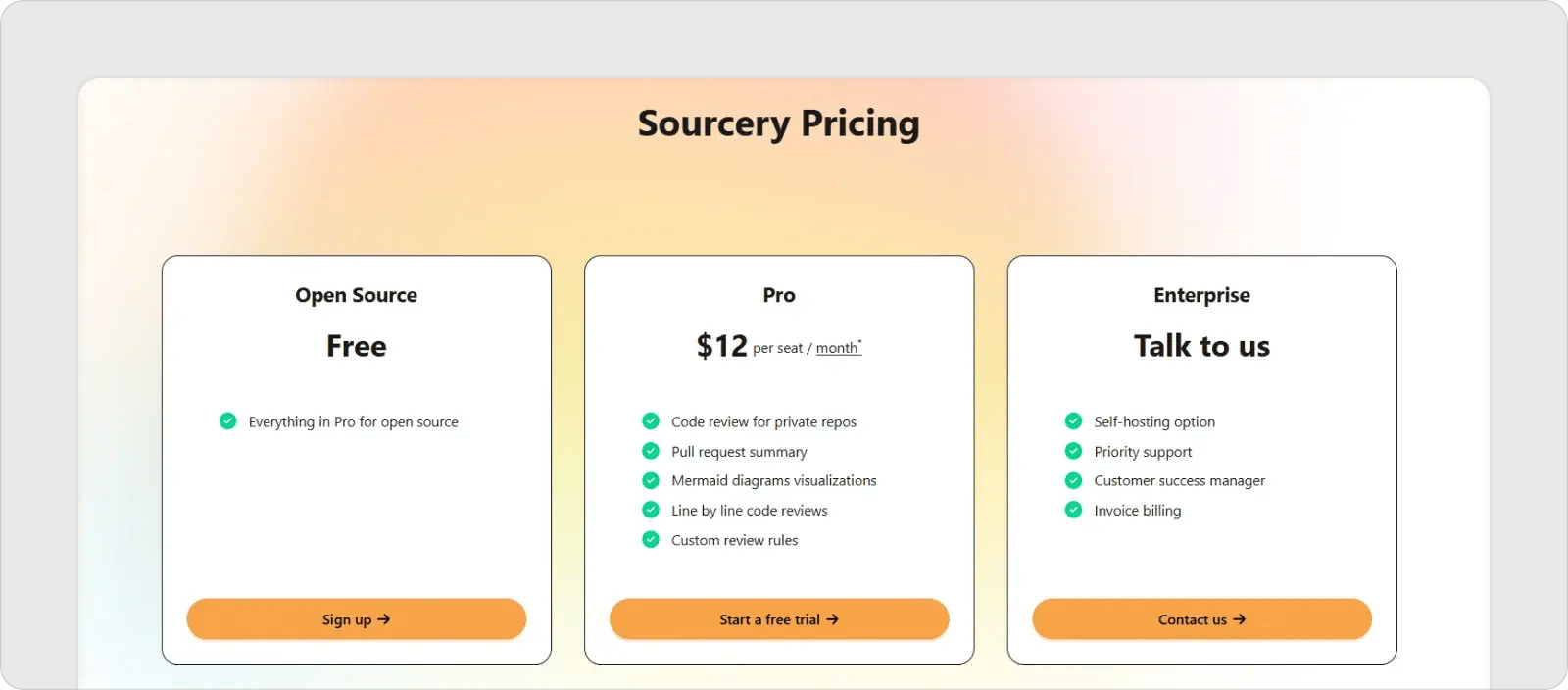Open the month pricing details link

836,348
